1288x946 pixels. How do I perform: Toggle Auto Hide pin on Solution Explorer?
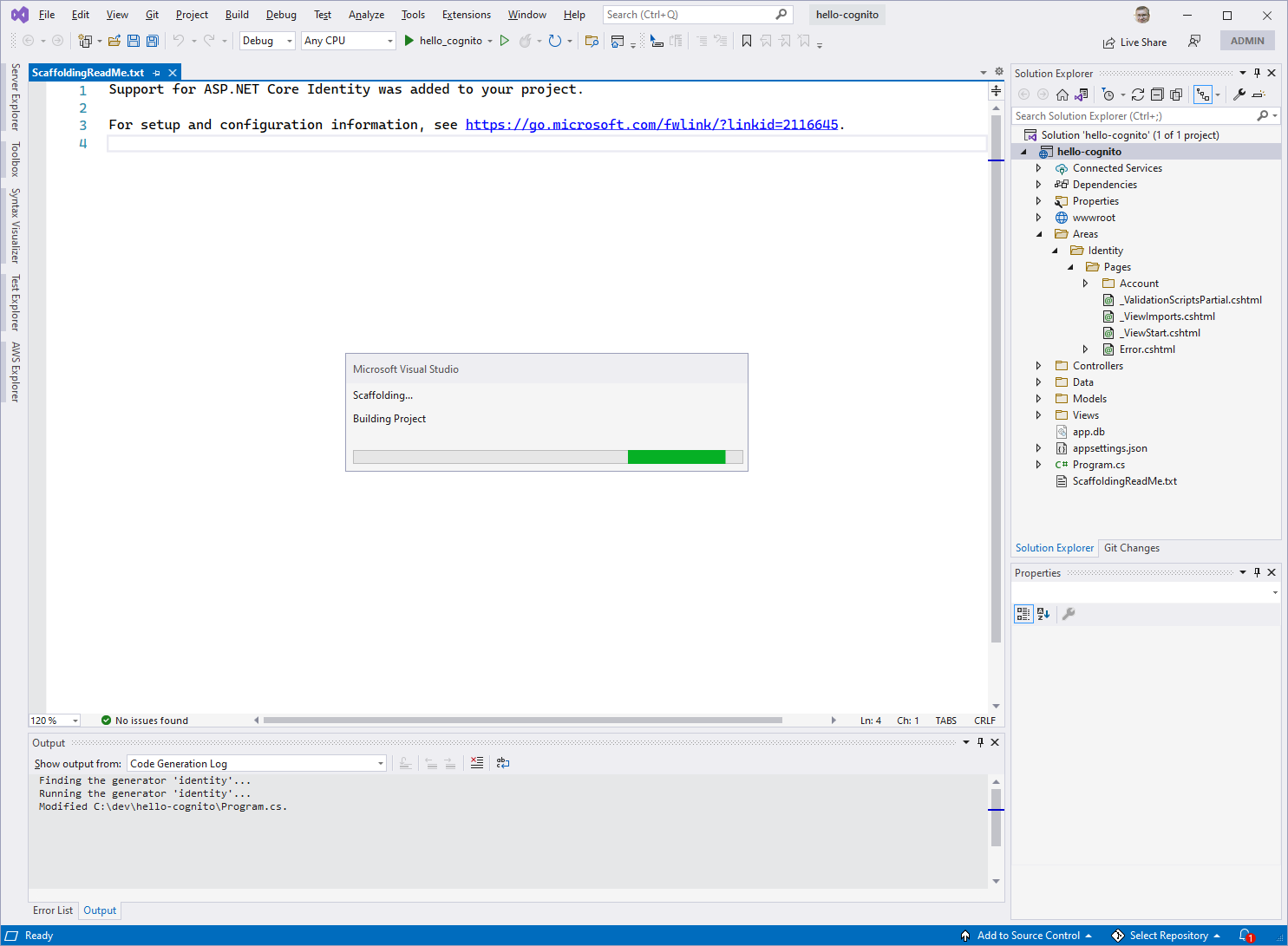coord(1257,73)
